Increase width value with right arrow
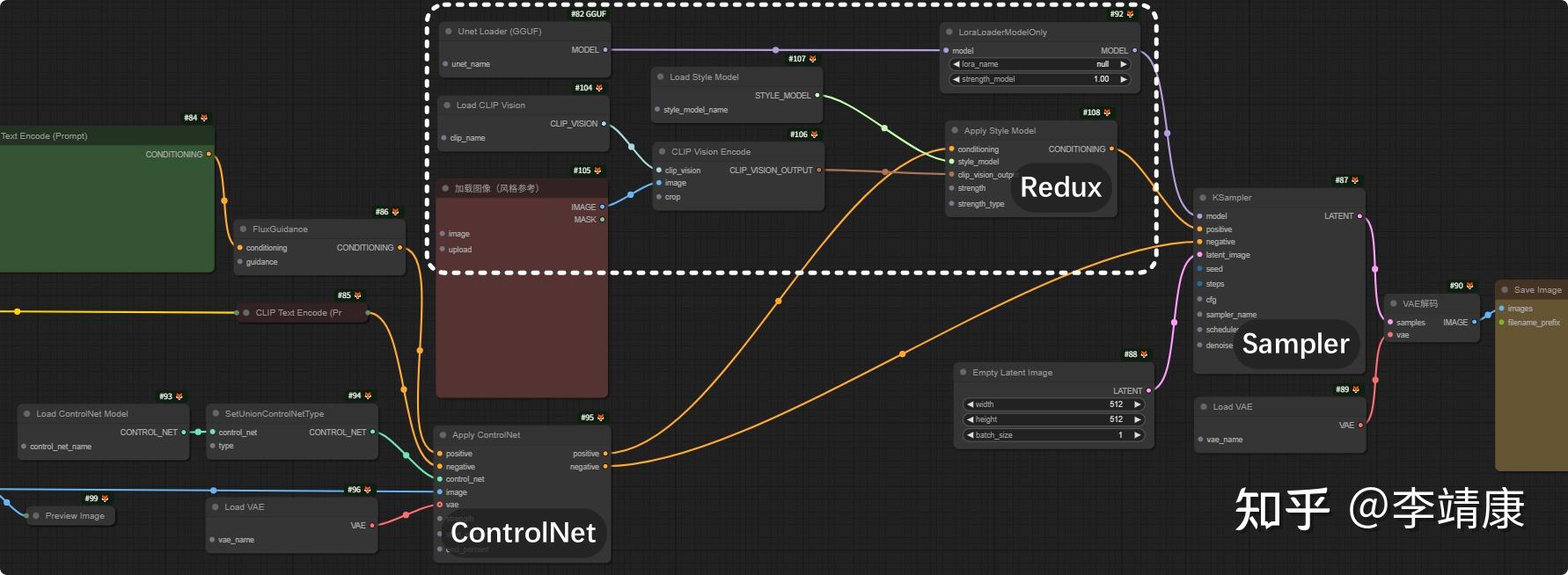 click(x=1137, y=404)
